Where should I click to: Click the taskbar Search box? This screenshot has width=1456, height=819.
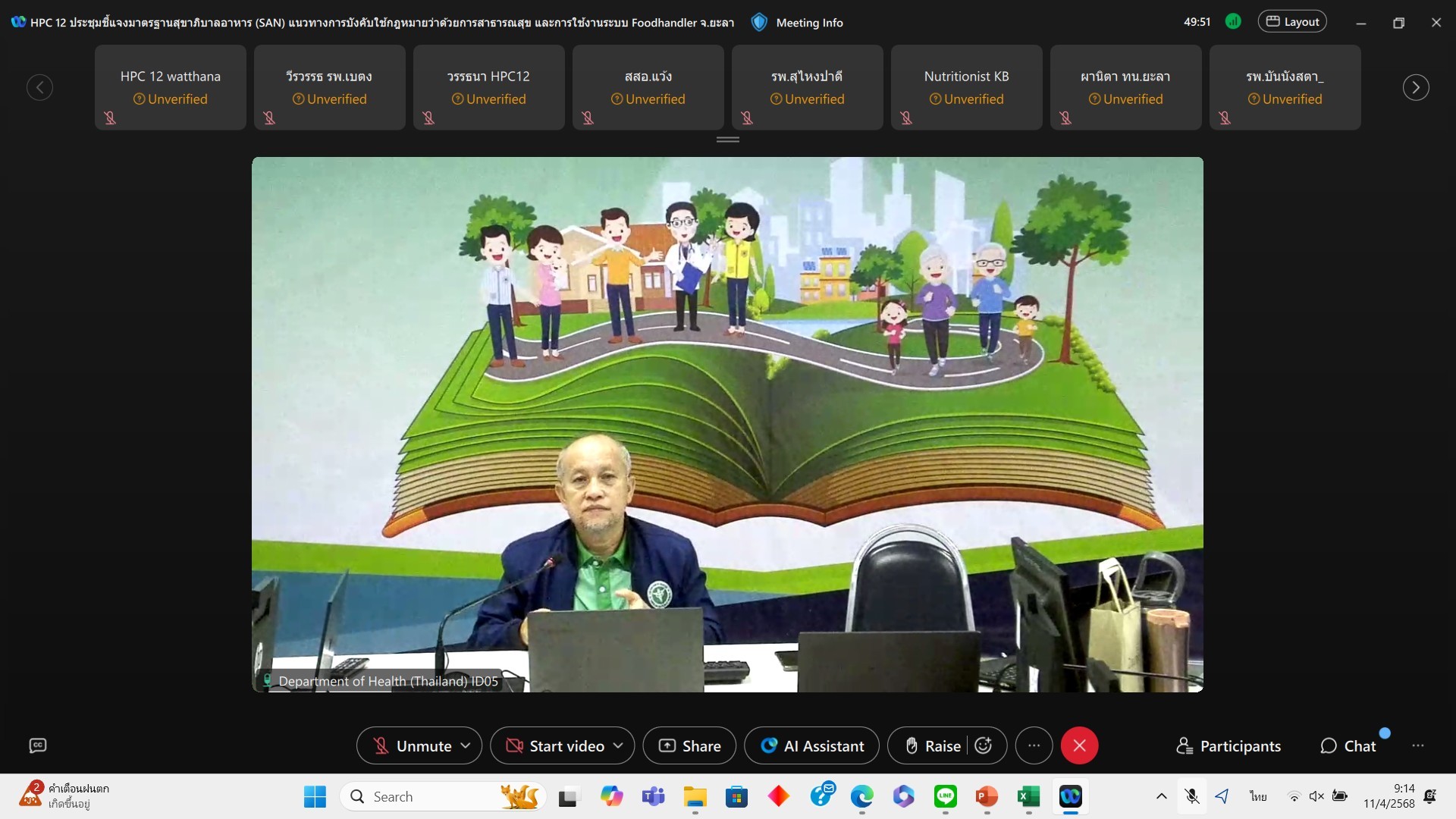(444, 796)
